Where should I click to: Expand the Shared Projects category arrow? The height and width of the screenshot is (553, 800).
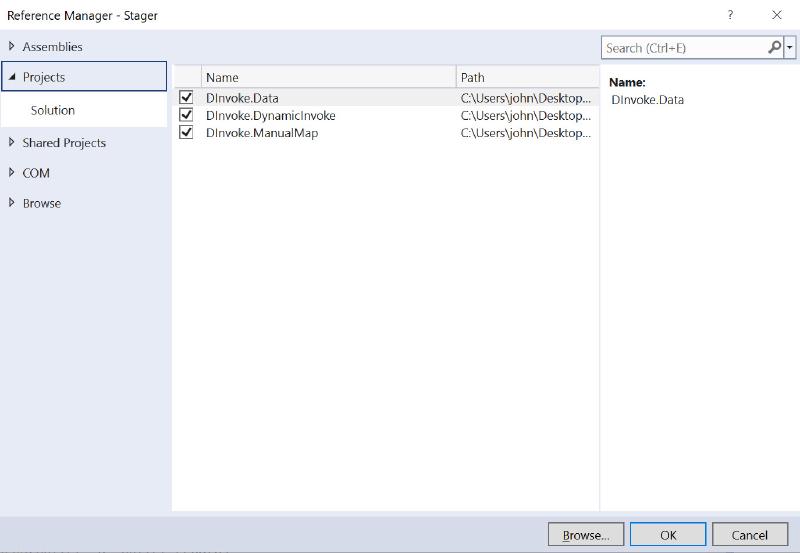point(12,142)
